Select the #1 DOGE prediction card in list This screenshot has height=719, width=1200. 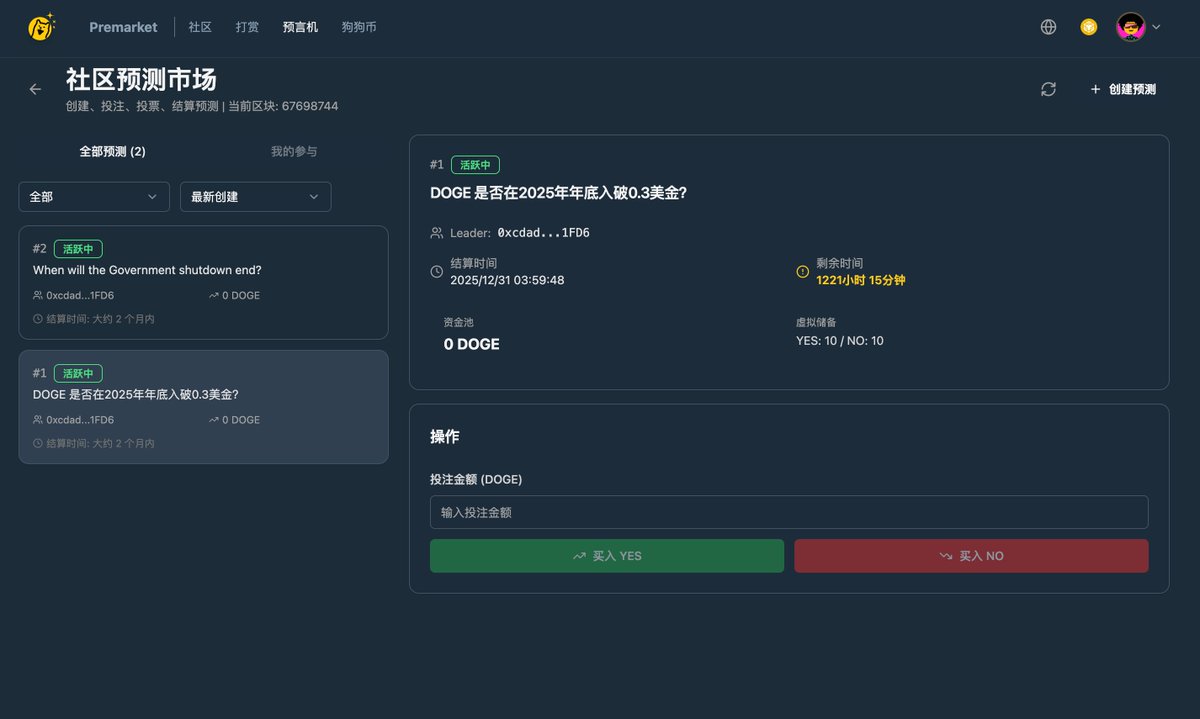203,407
